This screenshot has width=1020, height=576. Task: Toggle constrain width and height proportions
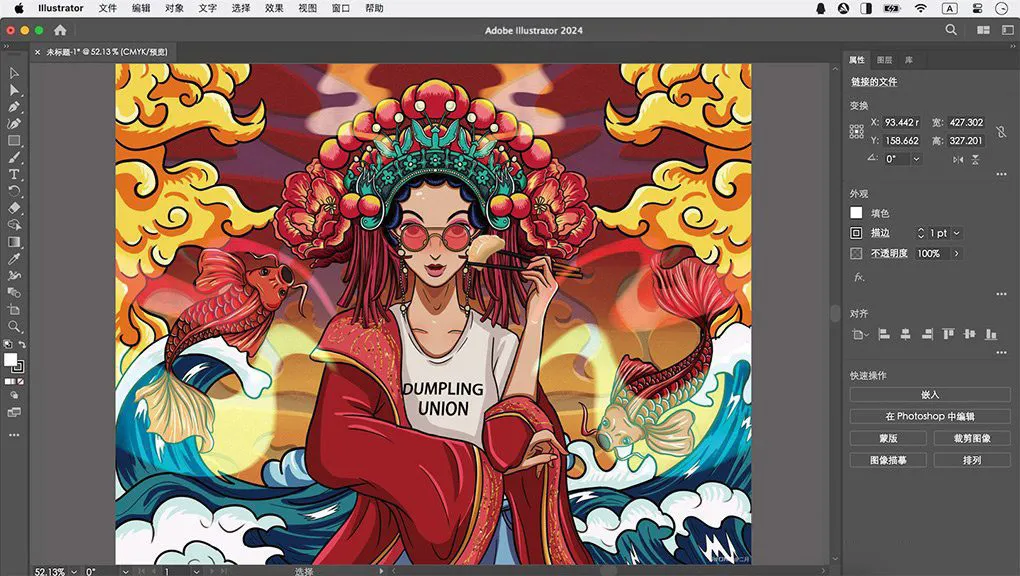1001,131
